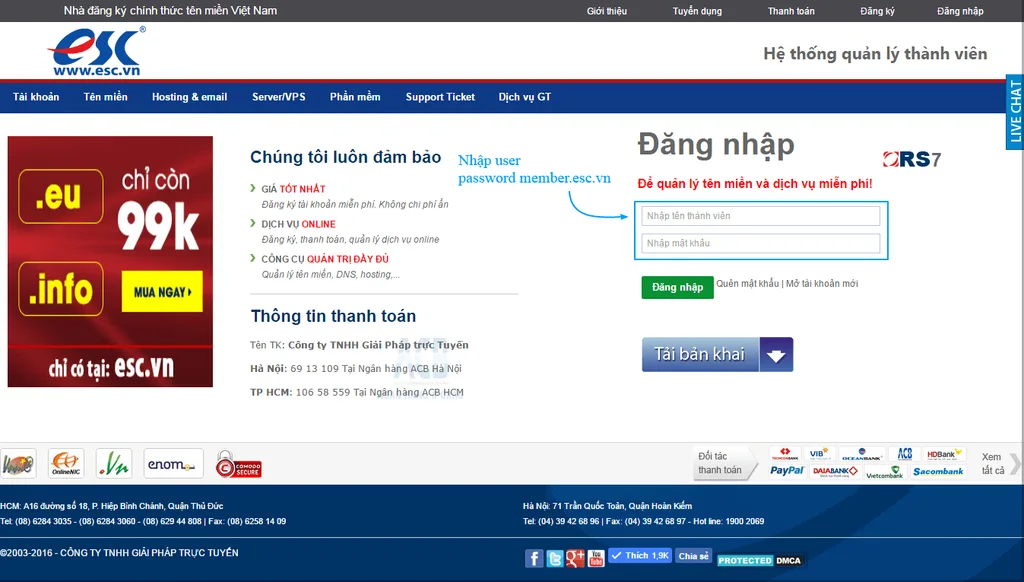Click the PayPal logo
Viewport: 1024px width, 582px height.
(786, 471)
